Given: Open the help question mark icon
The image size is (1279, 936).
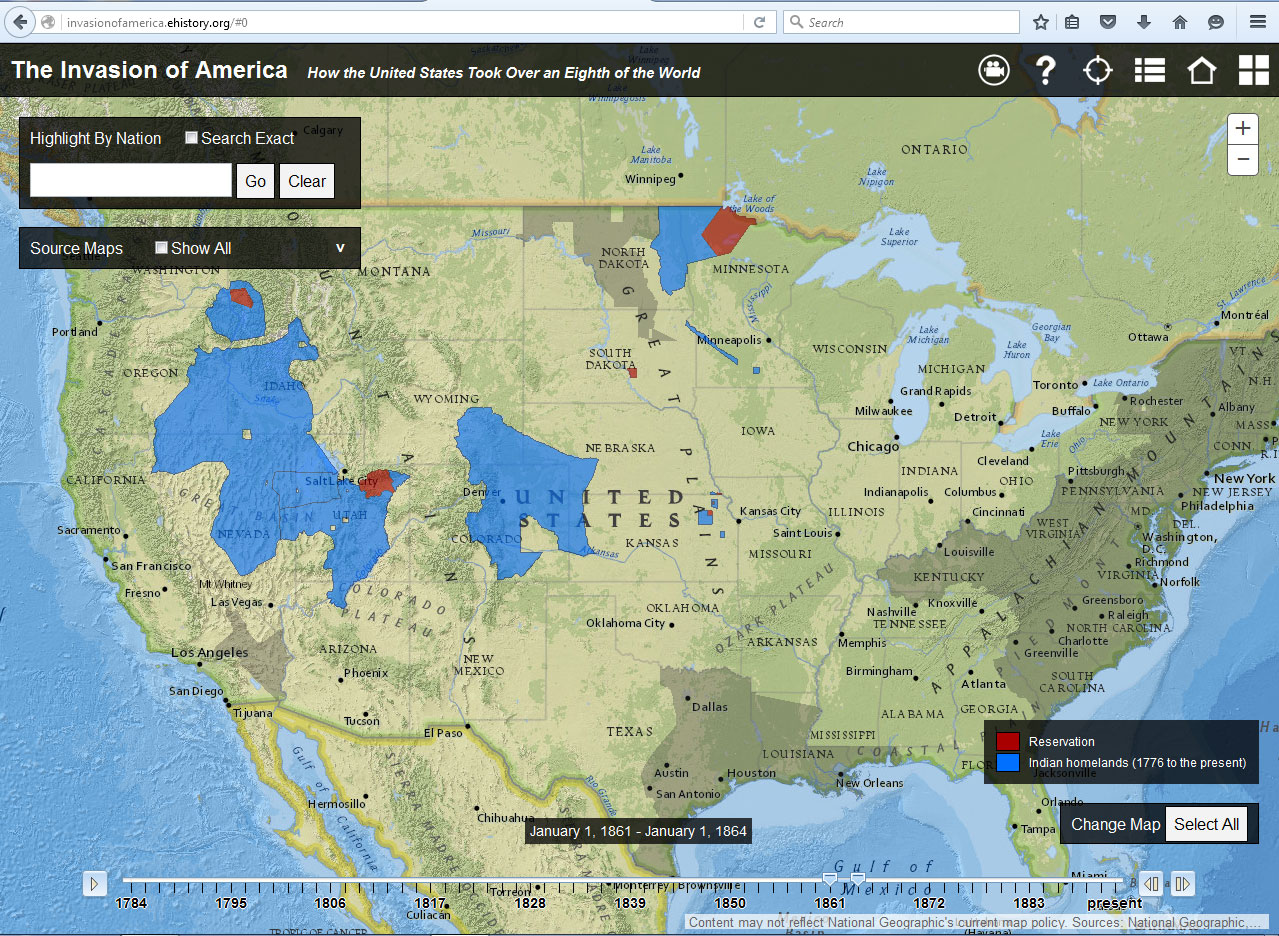Looking at the screenshot, I should coord(1045,70).
